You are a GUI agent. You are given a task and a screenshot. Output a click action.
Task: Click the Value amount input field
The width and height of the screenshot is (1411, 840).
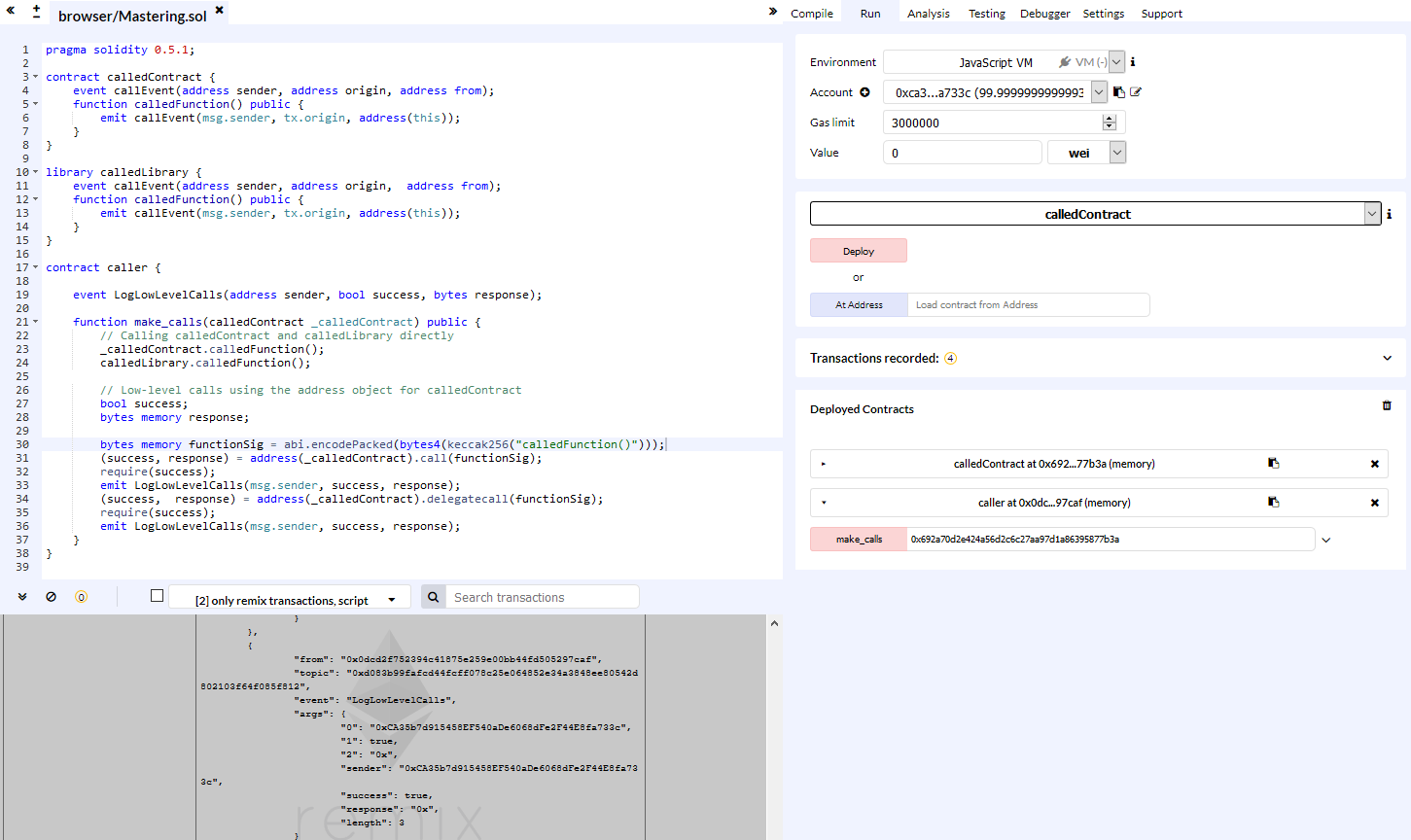coord(963,153)
